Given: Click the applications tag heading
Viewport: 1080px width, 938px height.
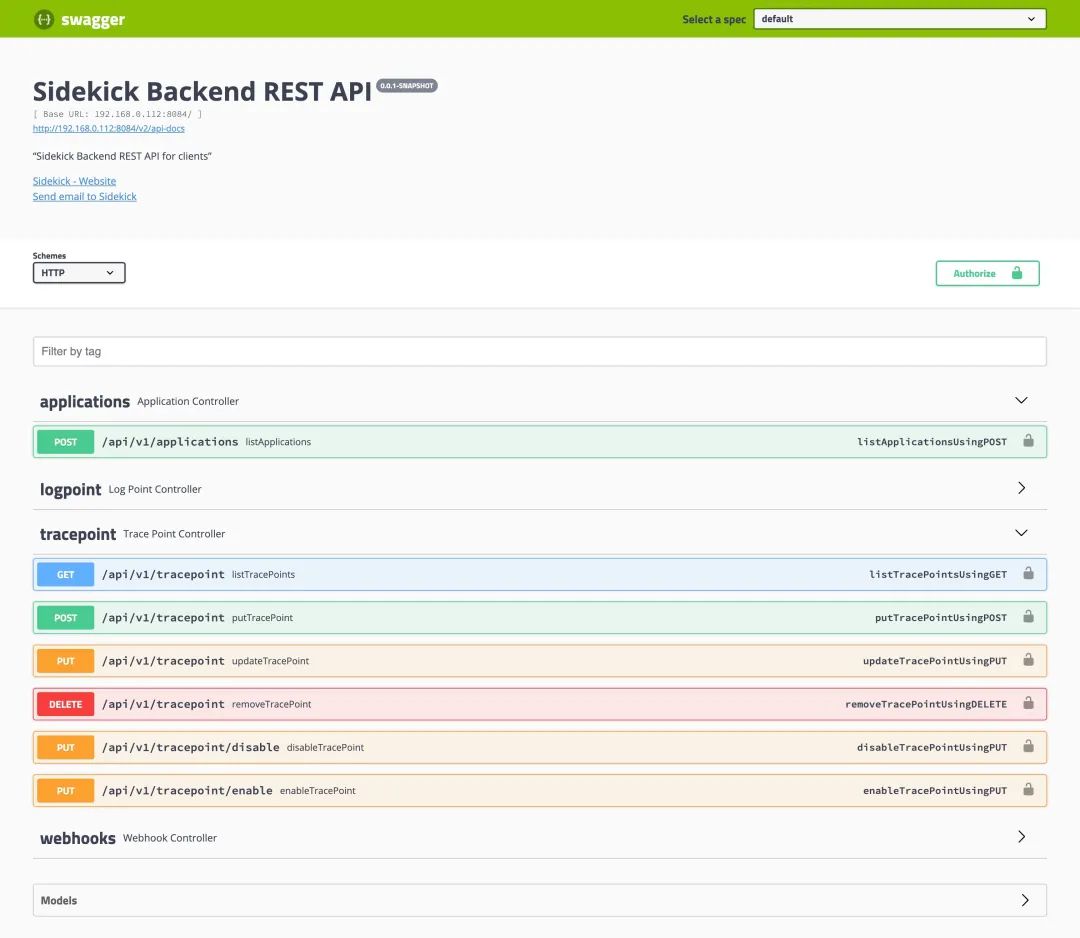Looking at the screenshot, I should pos(85,402).
